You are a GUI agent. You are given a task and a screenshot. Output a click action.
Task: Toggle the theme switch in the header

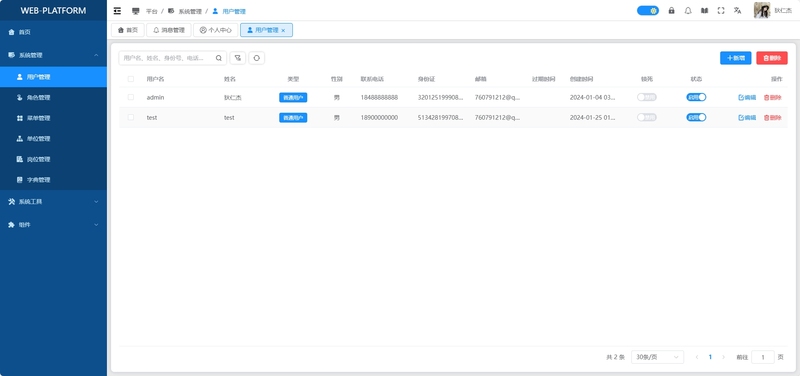pos(648,11)
